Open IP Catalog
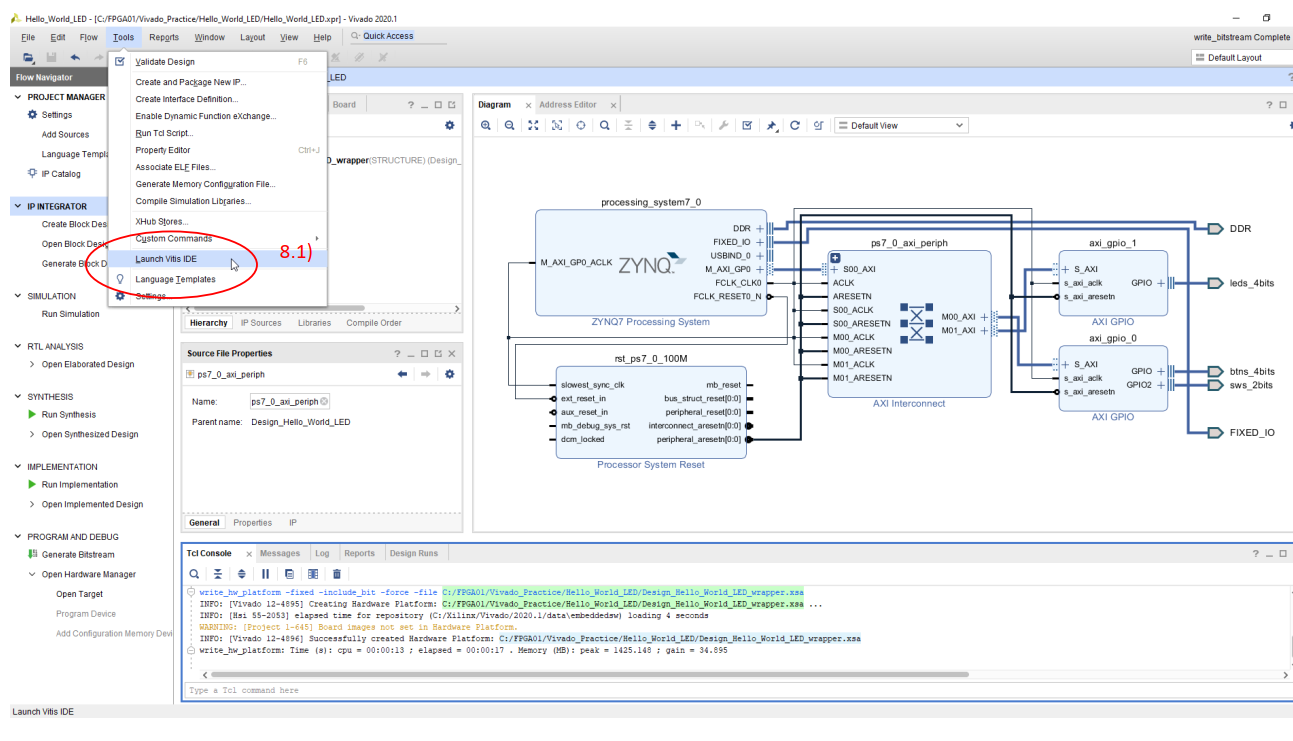Image resolution: width=1293 pixels, height=741 pixels. [x=61, y=174]
